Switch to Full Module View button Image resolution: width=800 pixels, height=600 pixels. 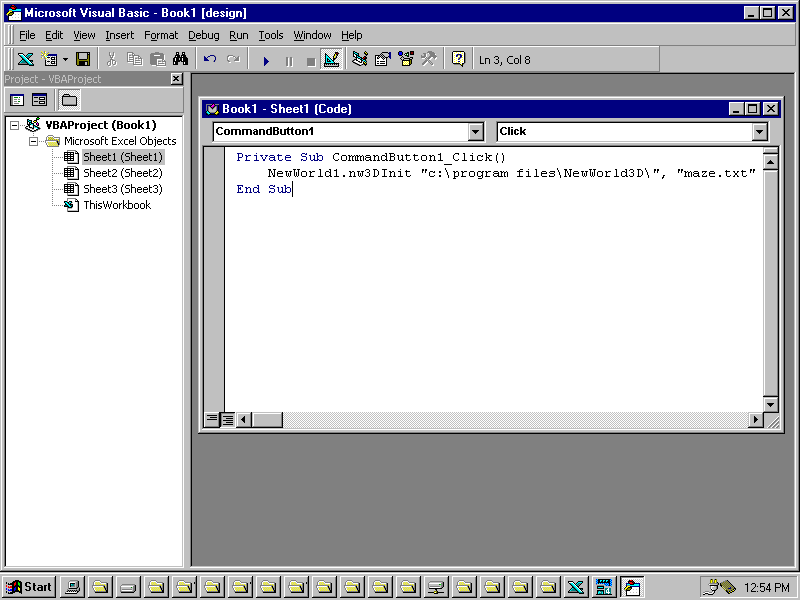(228, 420)
